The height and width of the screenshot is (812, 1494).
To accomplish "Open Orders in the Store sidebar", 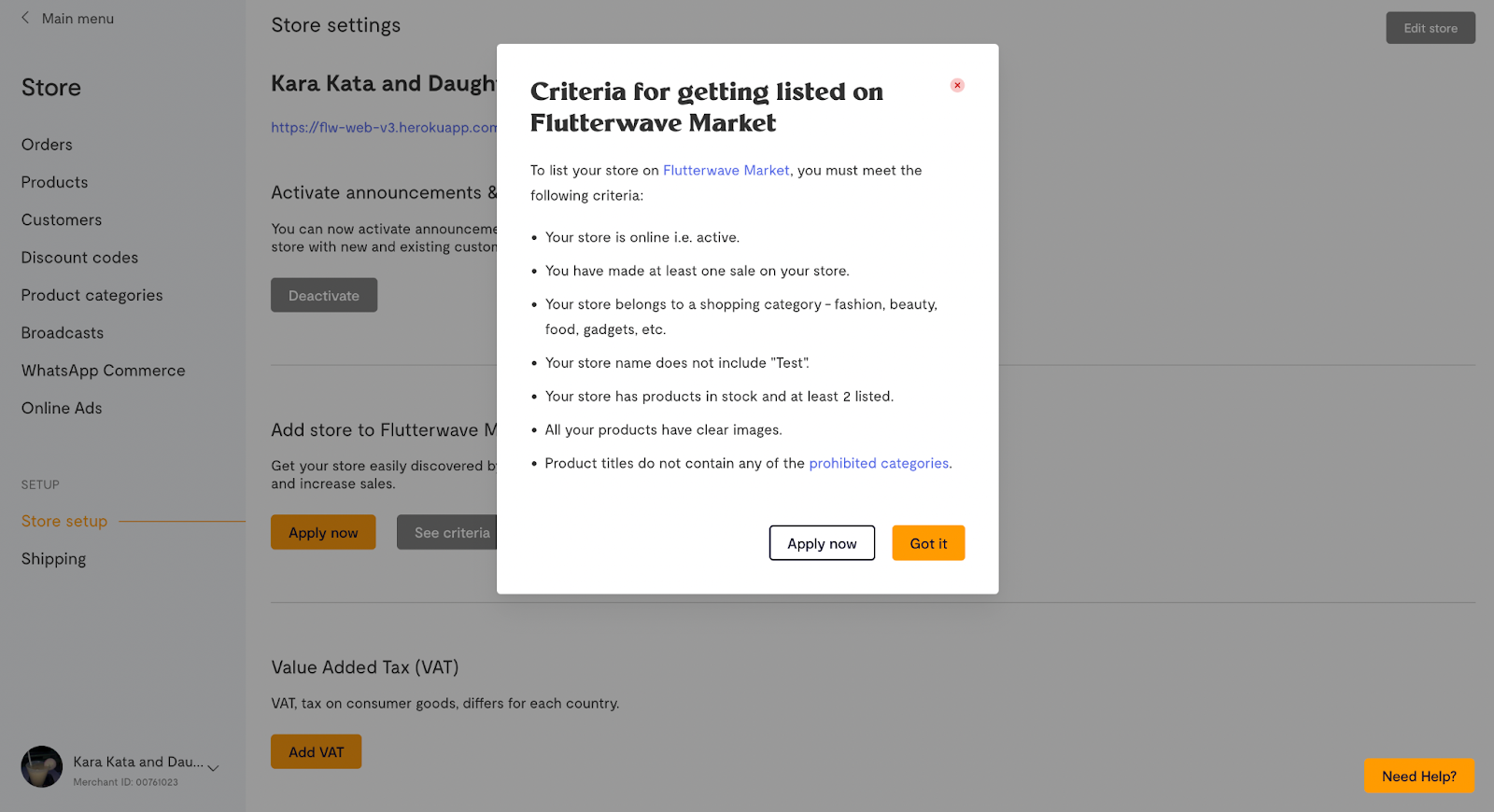I will [x=47, y=145].
